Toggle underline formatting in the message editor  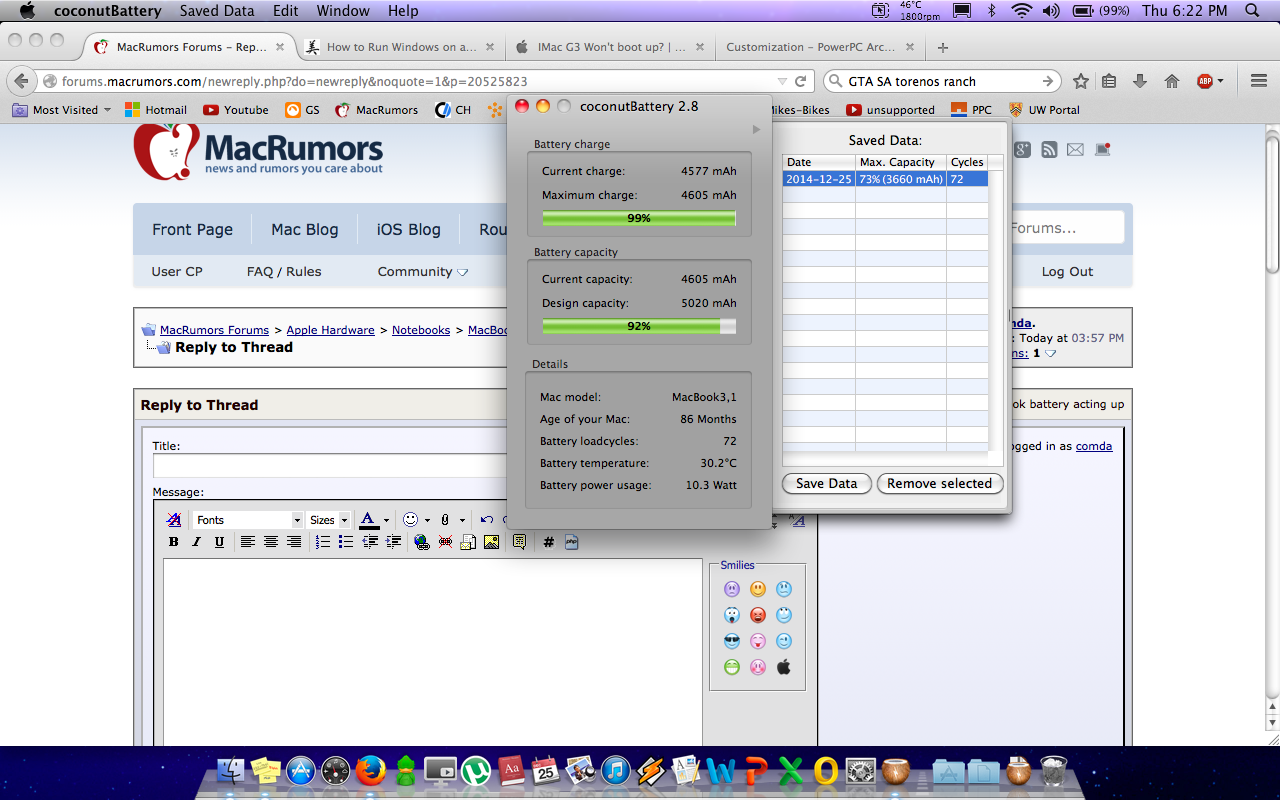point(220,542)
